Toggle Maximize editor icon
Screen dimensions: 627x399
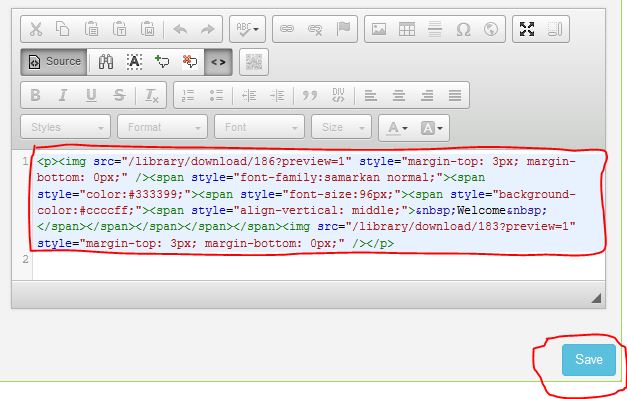[x=527, y=29]
